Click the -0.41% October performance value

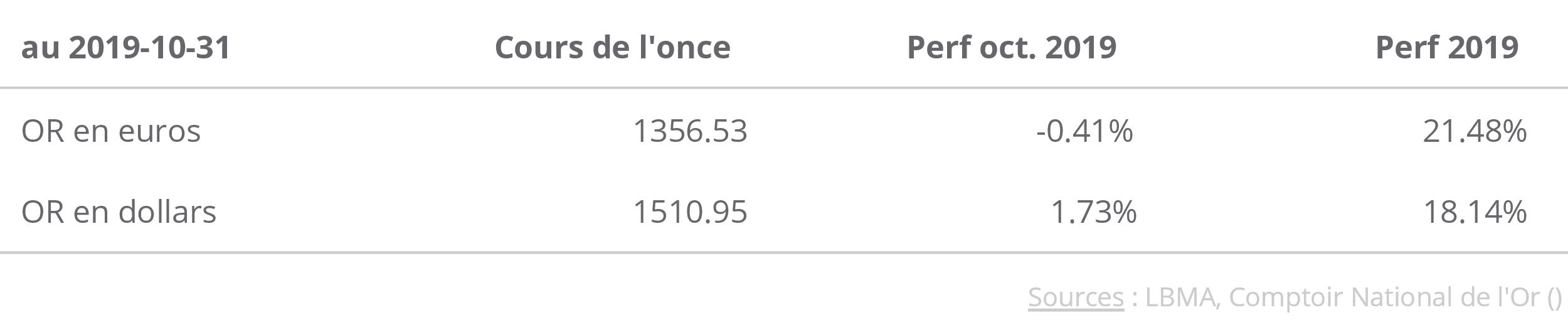coord(1084,131)
